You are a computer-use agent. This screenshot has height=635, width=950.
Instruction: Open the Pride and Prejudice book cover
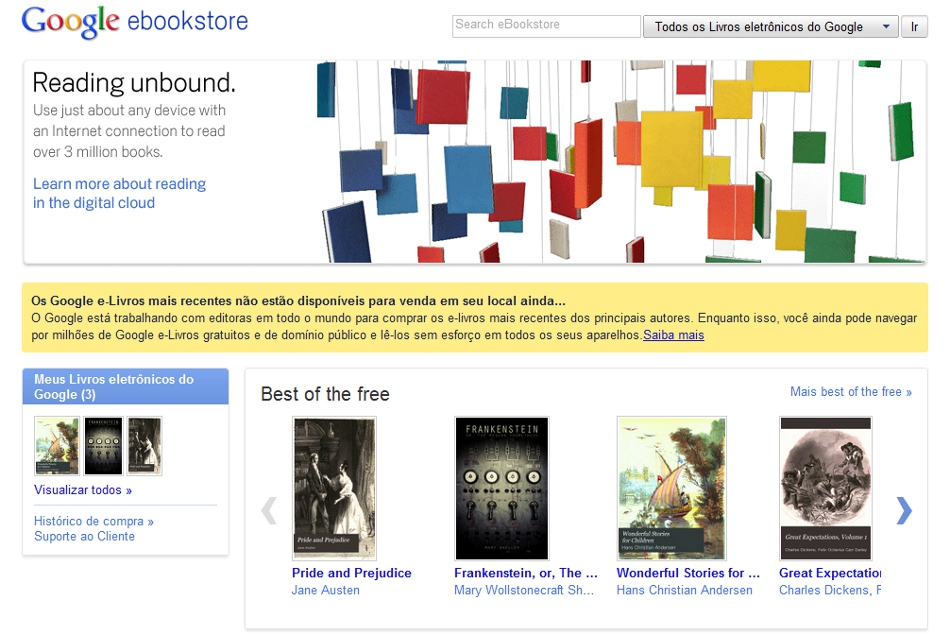[x=334, y=488]
